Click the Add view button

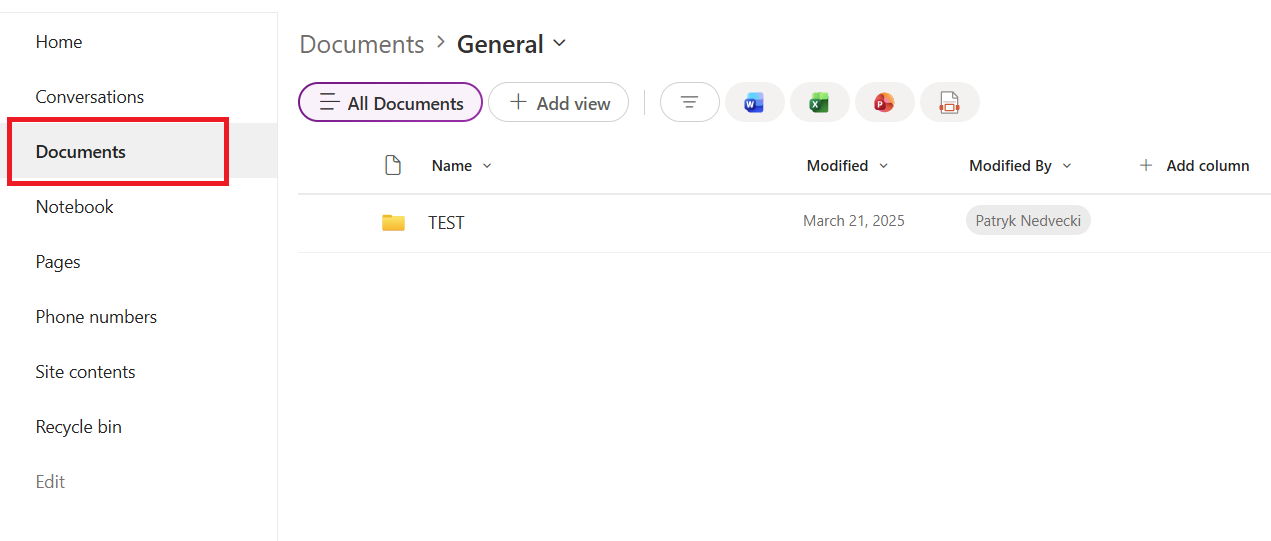click(558, 103)
